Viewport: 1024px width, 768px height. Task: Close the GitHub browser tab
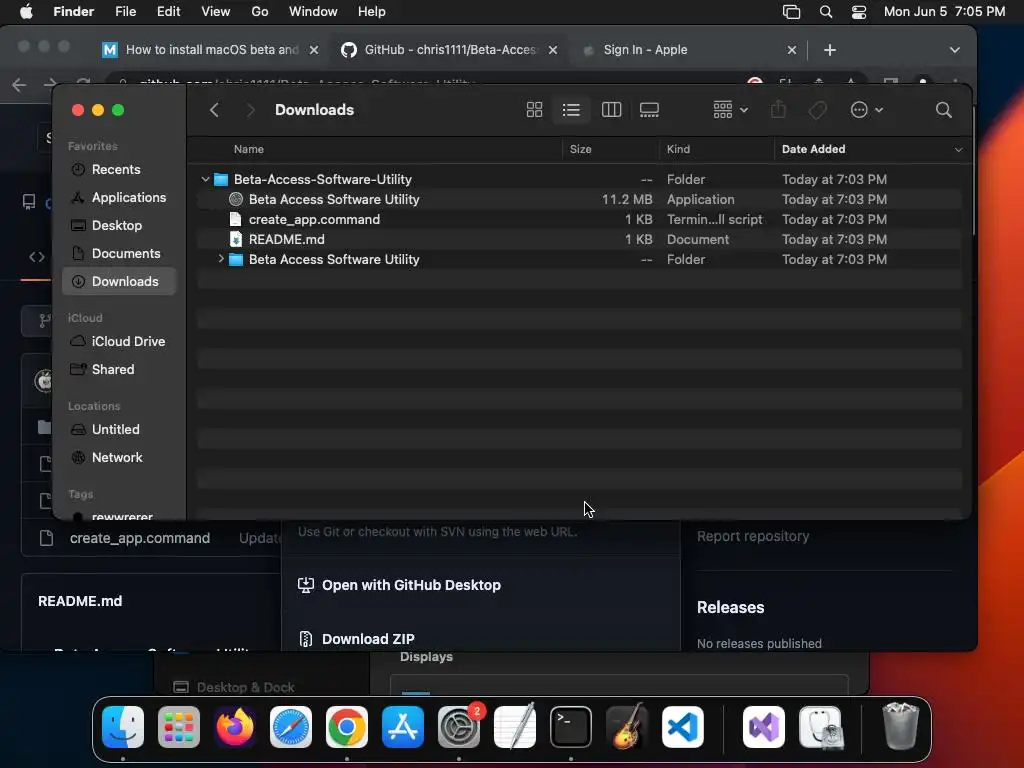552,50
